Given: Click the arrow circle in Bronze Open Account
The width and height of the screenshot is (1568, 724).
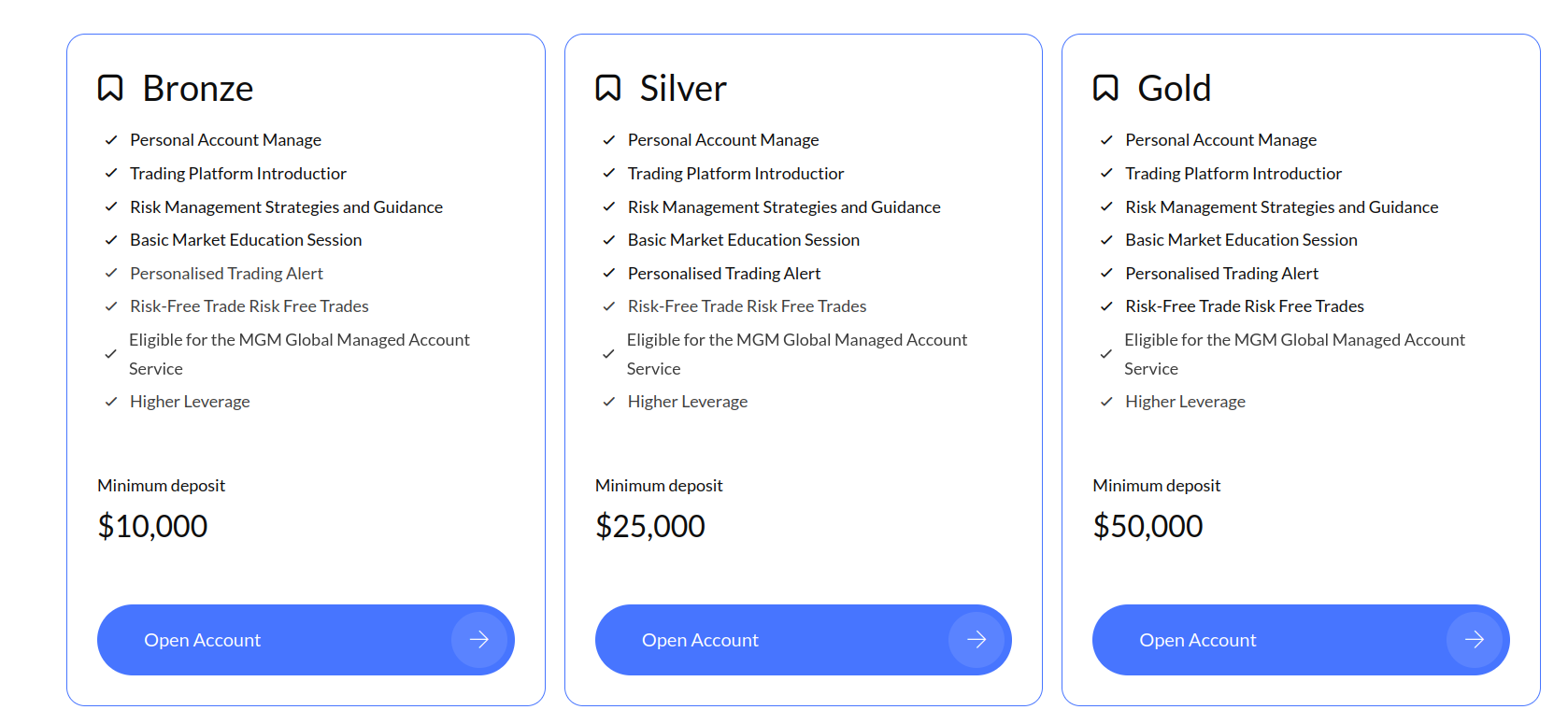Looking at the screenshot, I should click(x=479, y=640).
